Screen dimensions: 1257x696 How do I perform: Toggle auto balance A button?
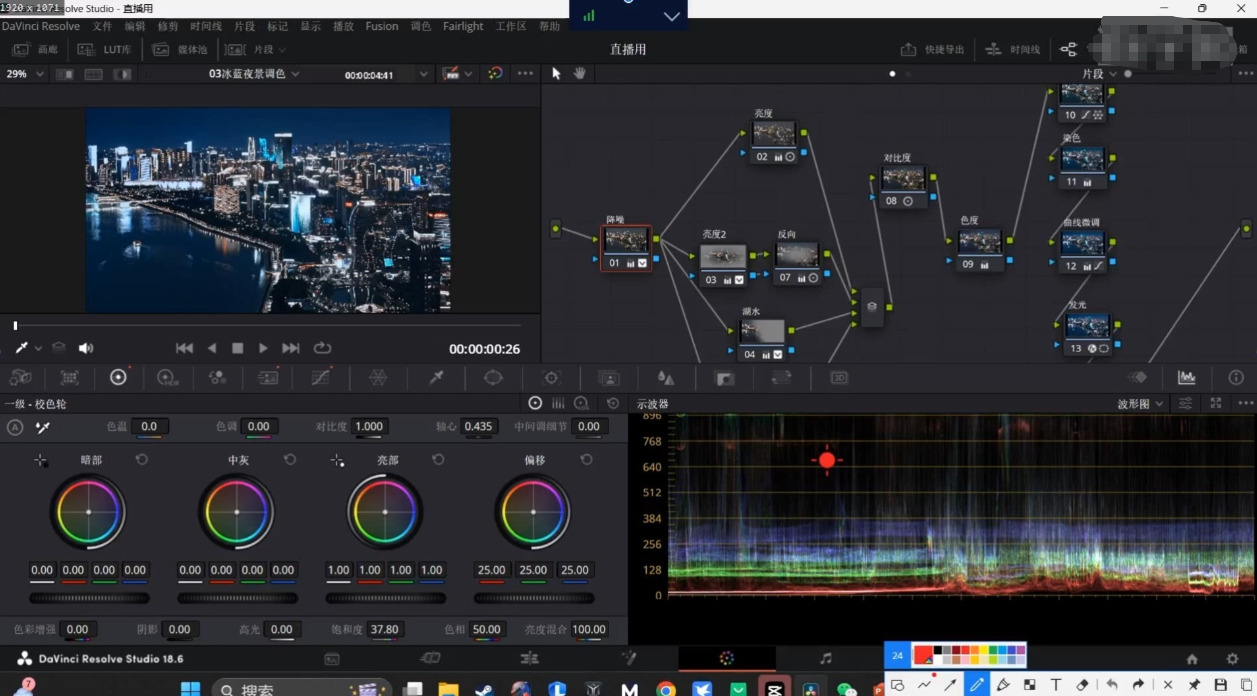pos(15,427)
